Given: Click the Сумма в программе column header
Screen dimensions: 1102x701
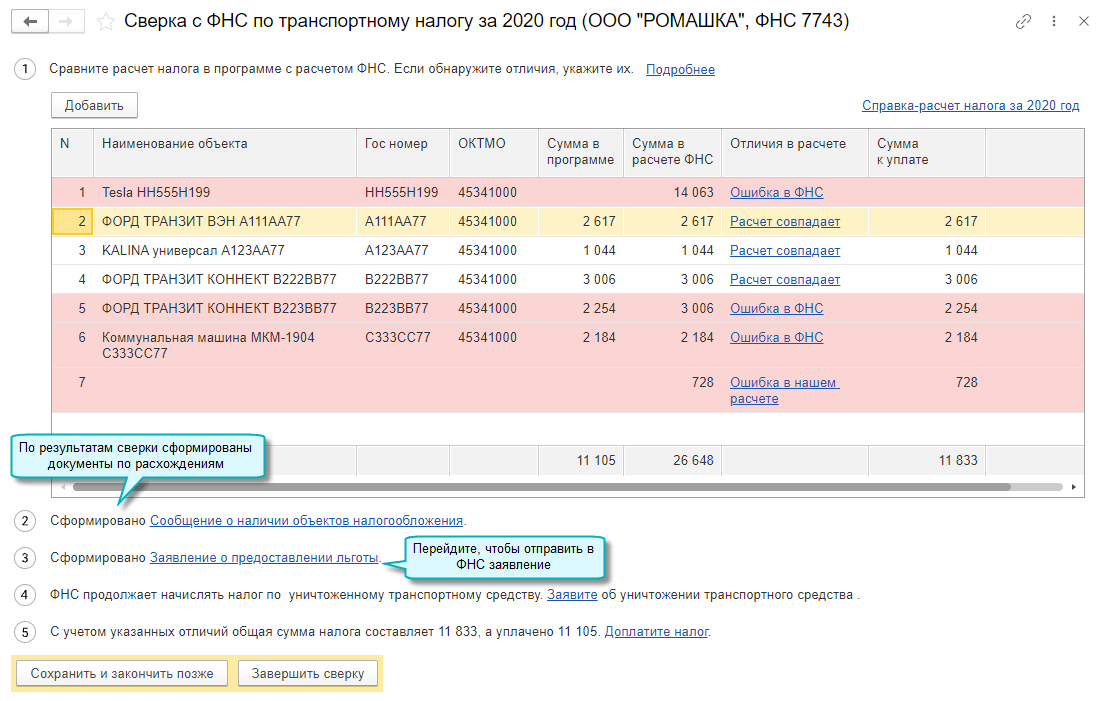Looking at the screenshot, I should (581, 153).
